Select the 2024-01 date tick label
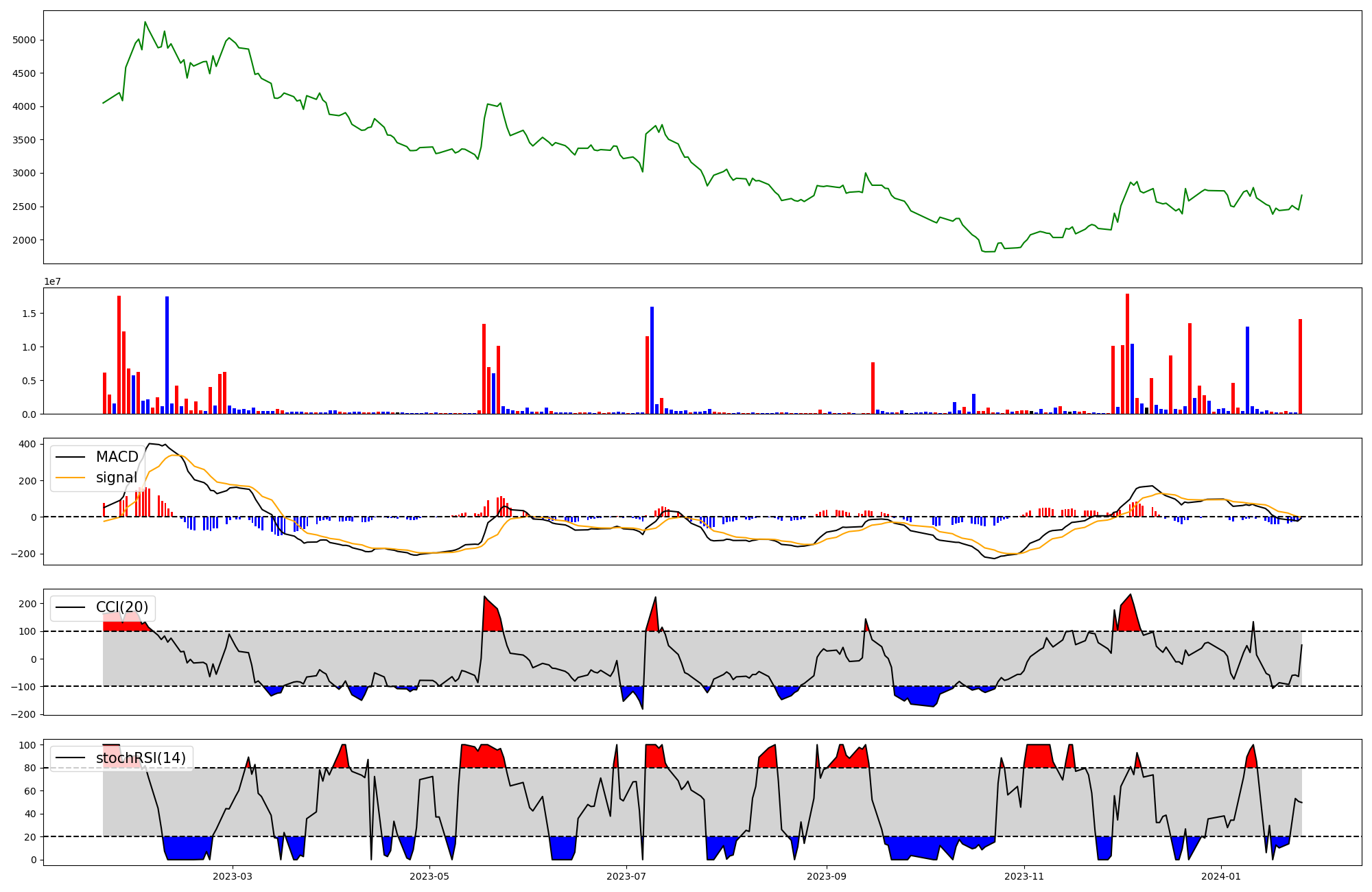The height and width of the screenshot is (892, 1372). click(1222, 876)
